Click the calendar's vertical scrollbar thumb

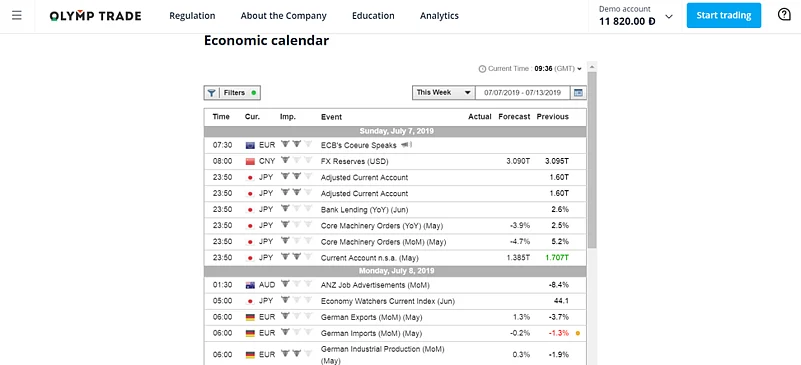(x=592, y=161)
